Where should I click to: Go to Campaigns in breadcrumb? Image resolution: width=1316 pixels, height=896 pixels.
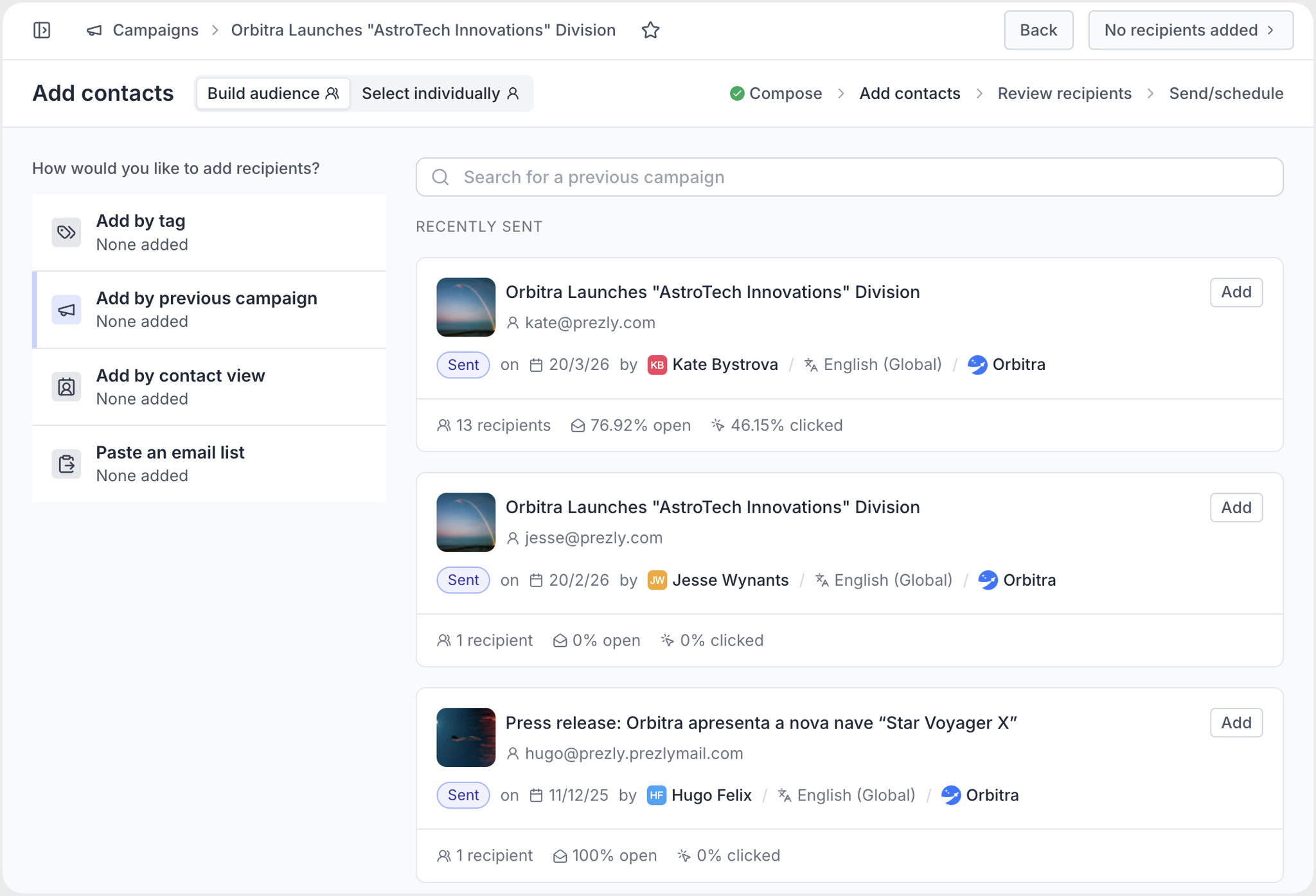click(x=156, y=30)
